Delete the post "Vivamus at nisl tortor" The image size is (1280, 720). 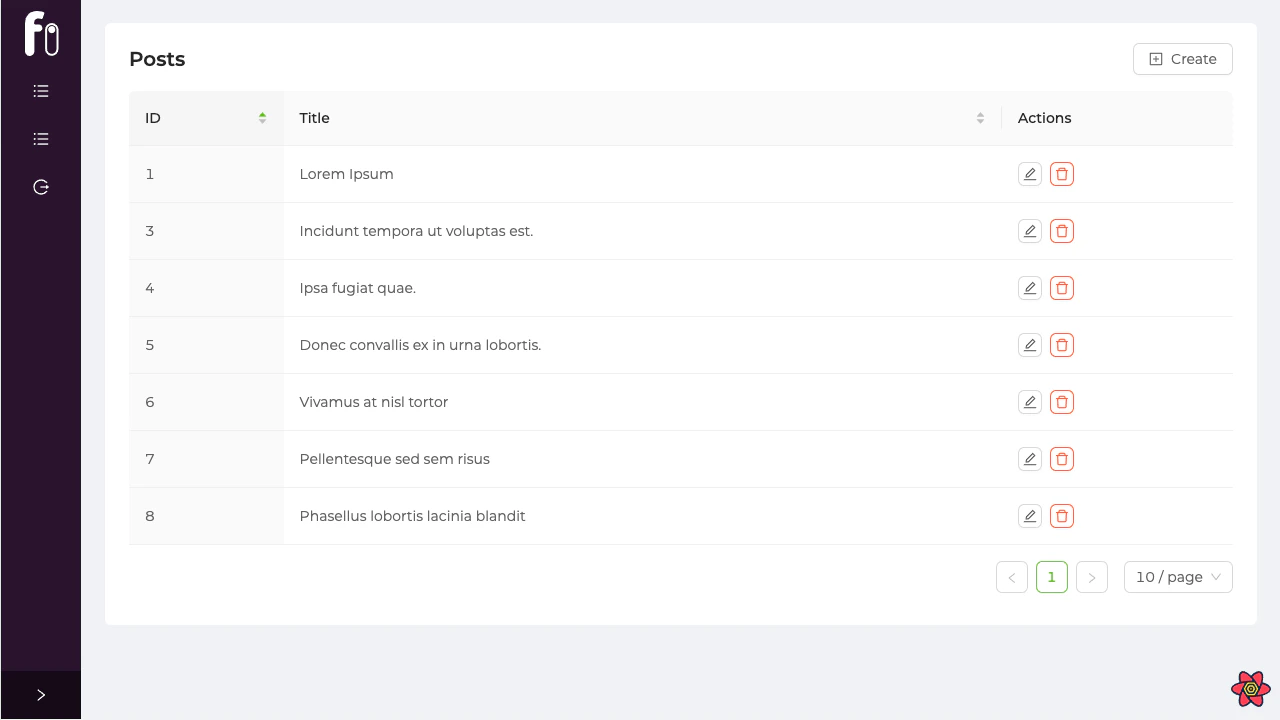1062,402
